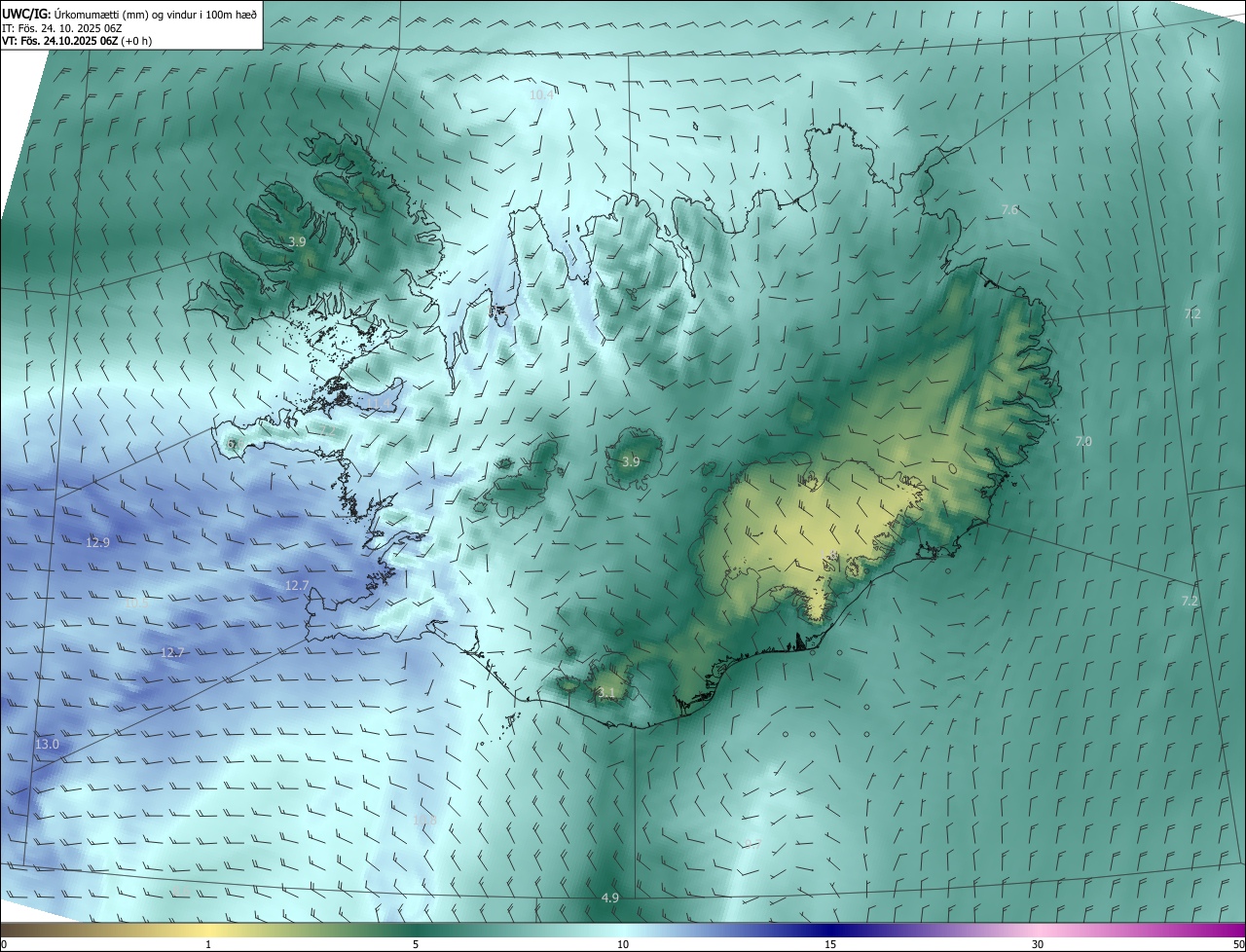Viewport: 1246px width, 952px height.
Task: Click the 3.9 value over the Westfjords
Action: (x=298, y=240)
